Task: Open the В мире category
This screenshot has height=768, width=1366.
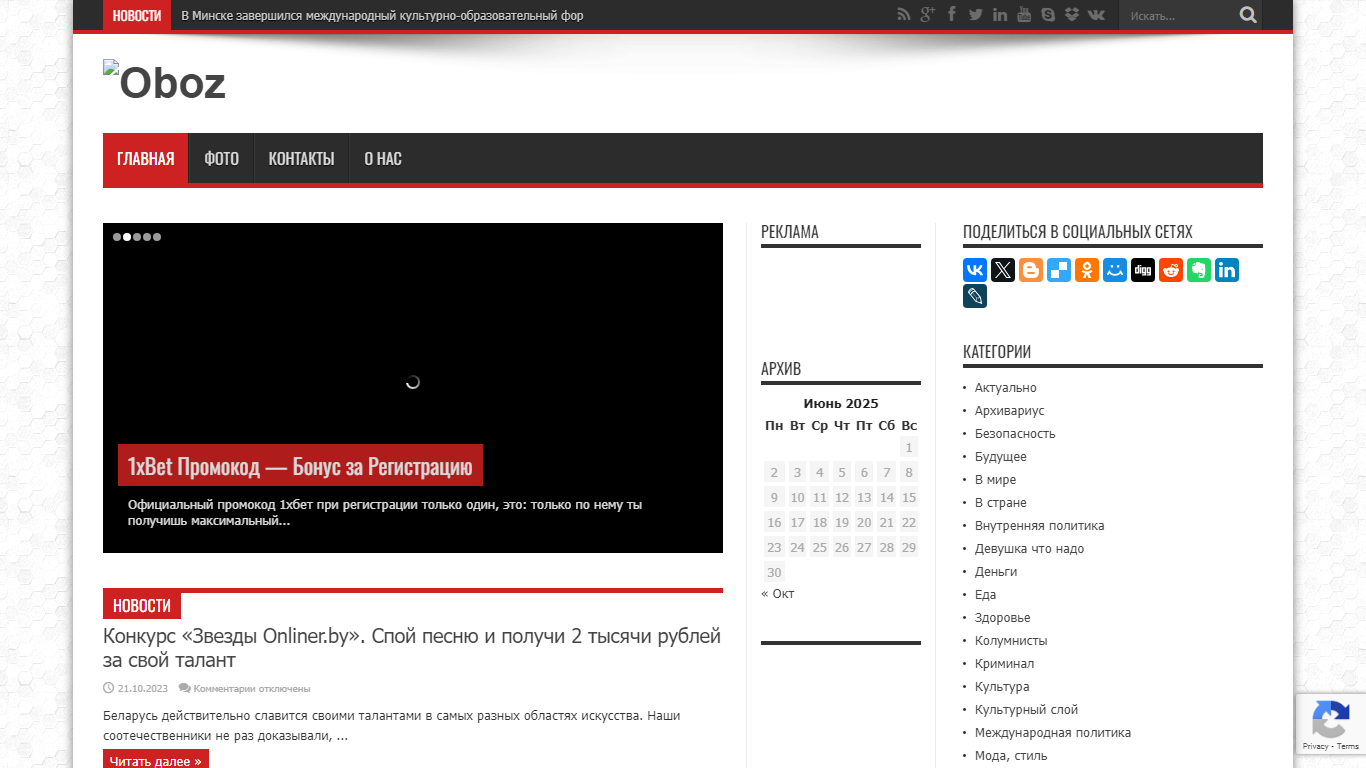Action: point(995,480)
